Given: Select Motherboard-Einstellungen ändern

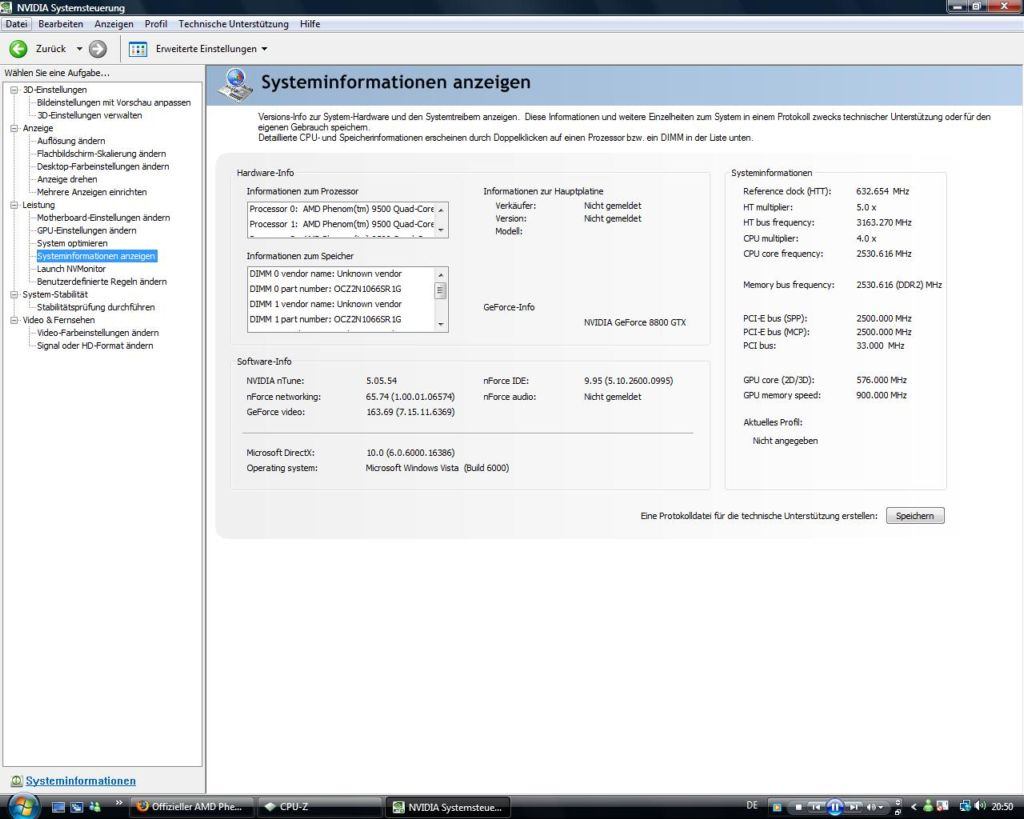Looking at the screenshot, I should [x=103, y=217].
